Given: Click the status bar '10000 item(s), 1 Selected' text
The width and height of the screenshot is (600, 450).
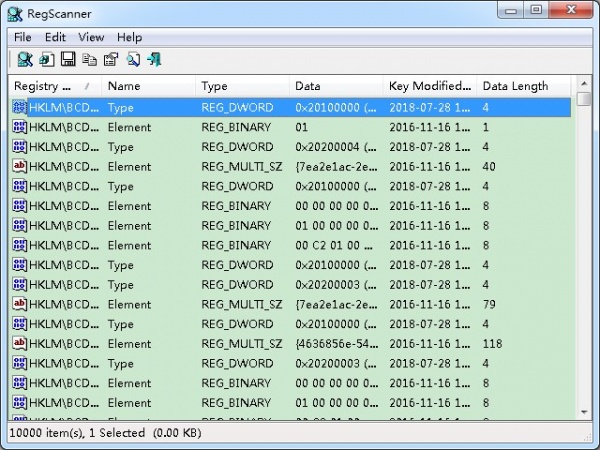Looking at the screenshot, I should click(x=77, y=433).
